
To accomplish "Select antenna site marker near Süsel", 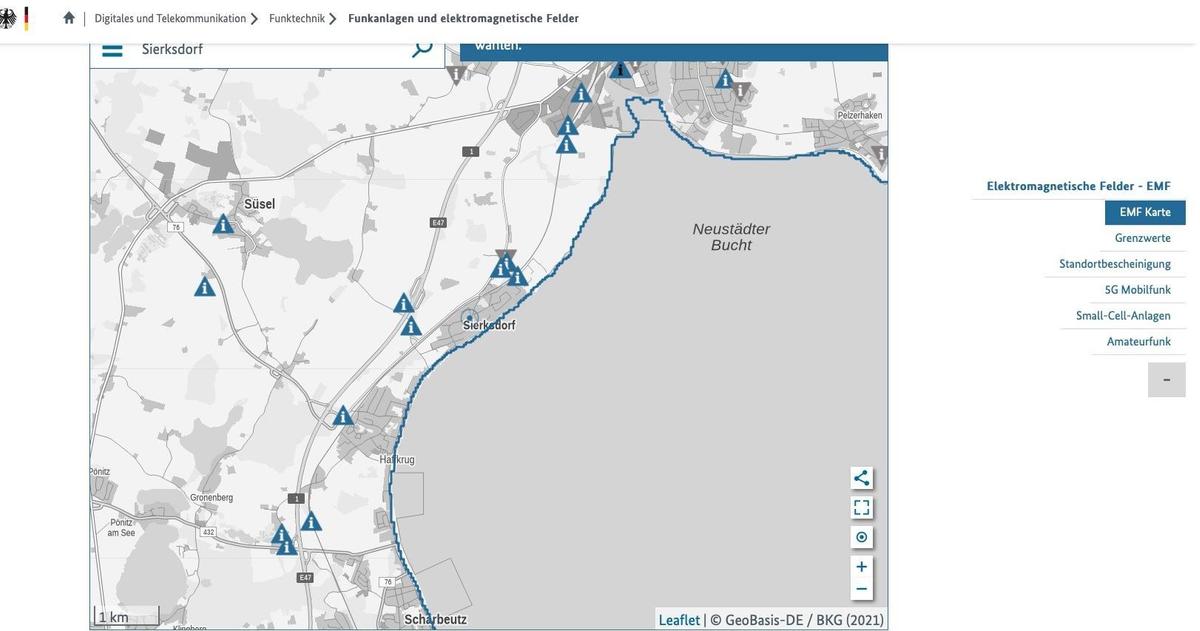I will coord(223,224).
